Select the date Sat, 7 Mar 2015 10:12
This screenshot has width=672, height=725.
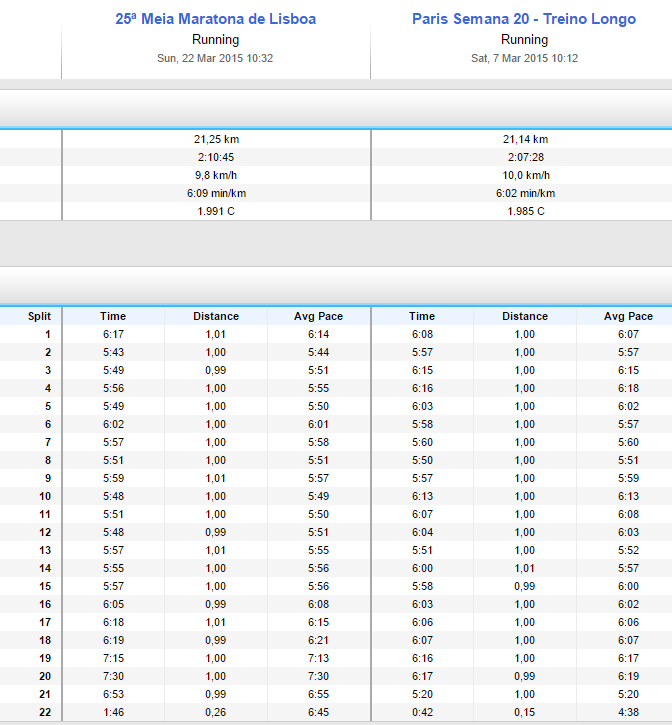point(524,58)
